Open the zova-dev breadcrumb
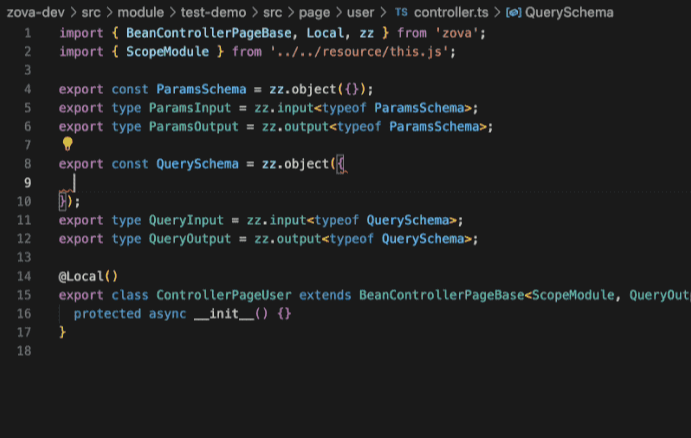Viewport: 691px width, 438px height. point(33,13)
